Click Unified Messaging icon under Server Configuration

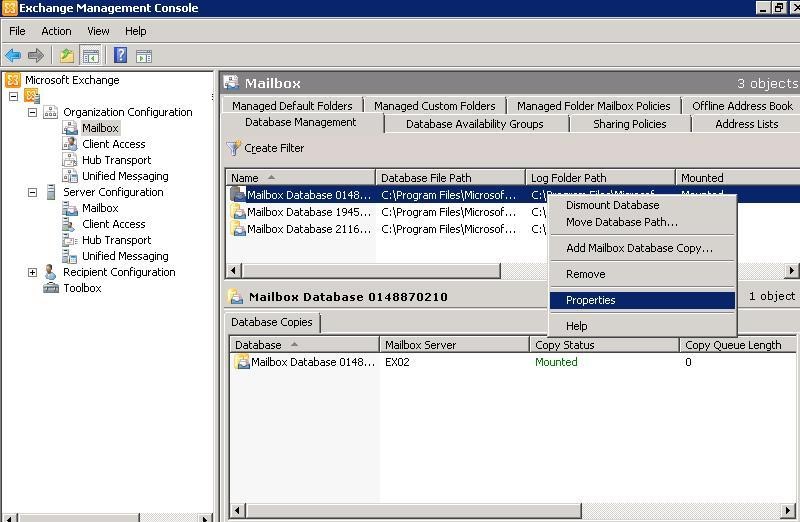(69, 256)
